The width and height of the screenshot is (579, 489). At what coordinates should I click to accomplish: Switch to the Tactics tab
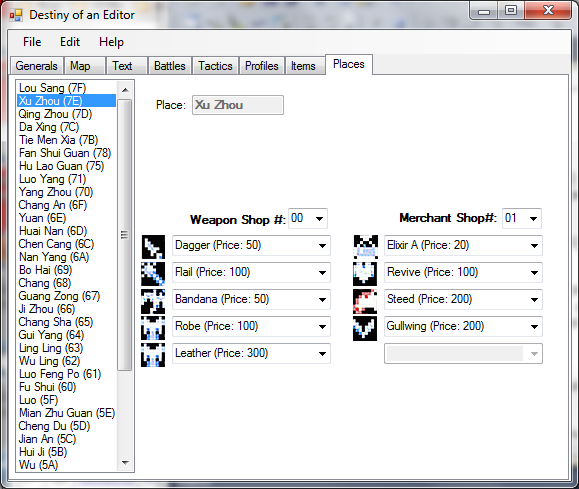(216, 66)
